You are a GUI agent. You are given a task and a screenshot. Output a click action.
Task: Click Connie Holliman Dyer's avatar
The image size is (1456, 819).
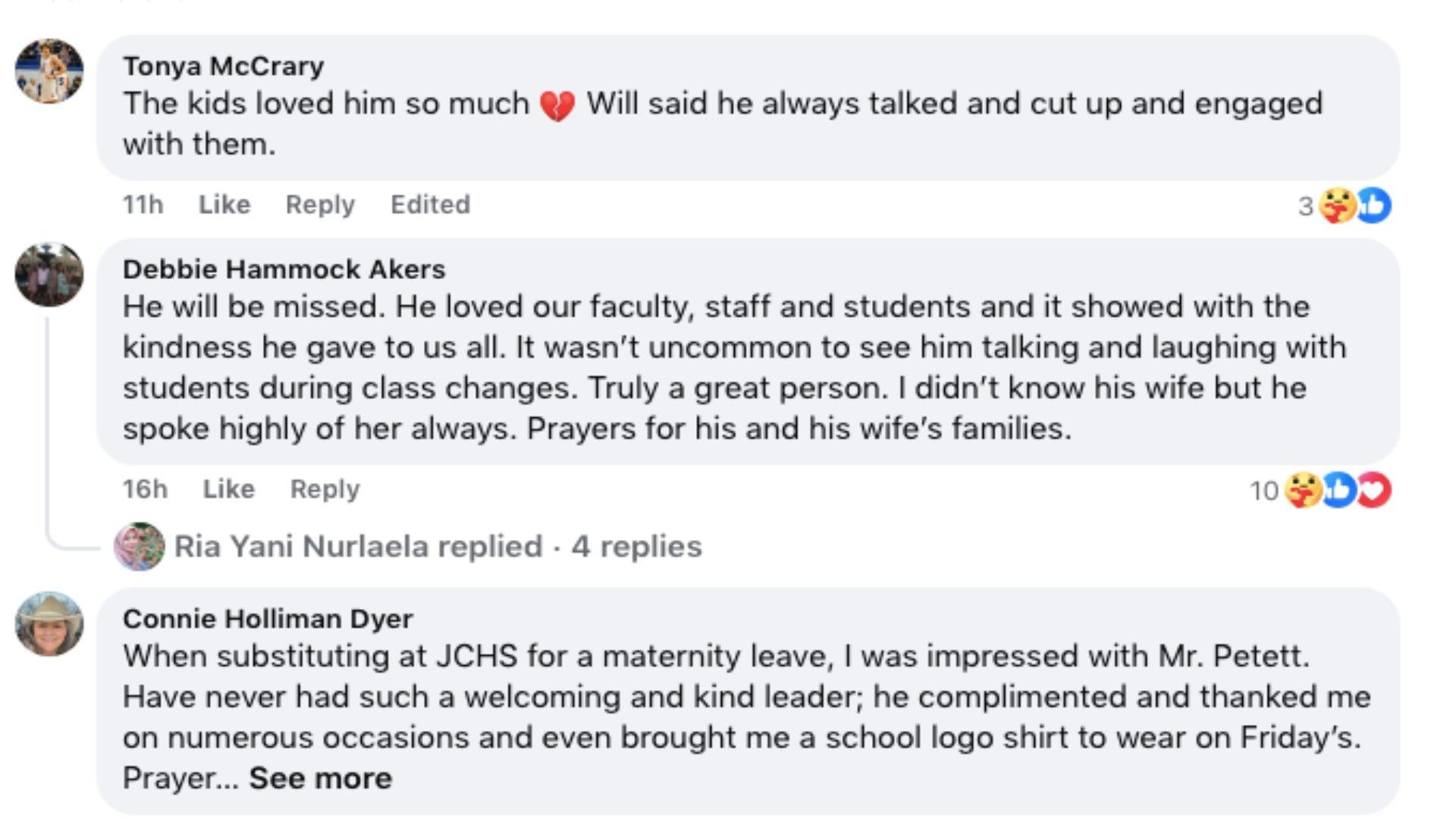click(49, 624)
